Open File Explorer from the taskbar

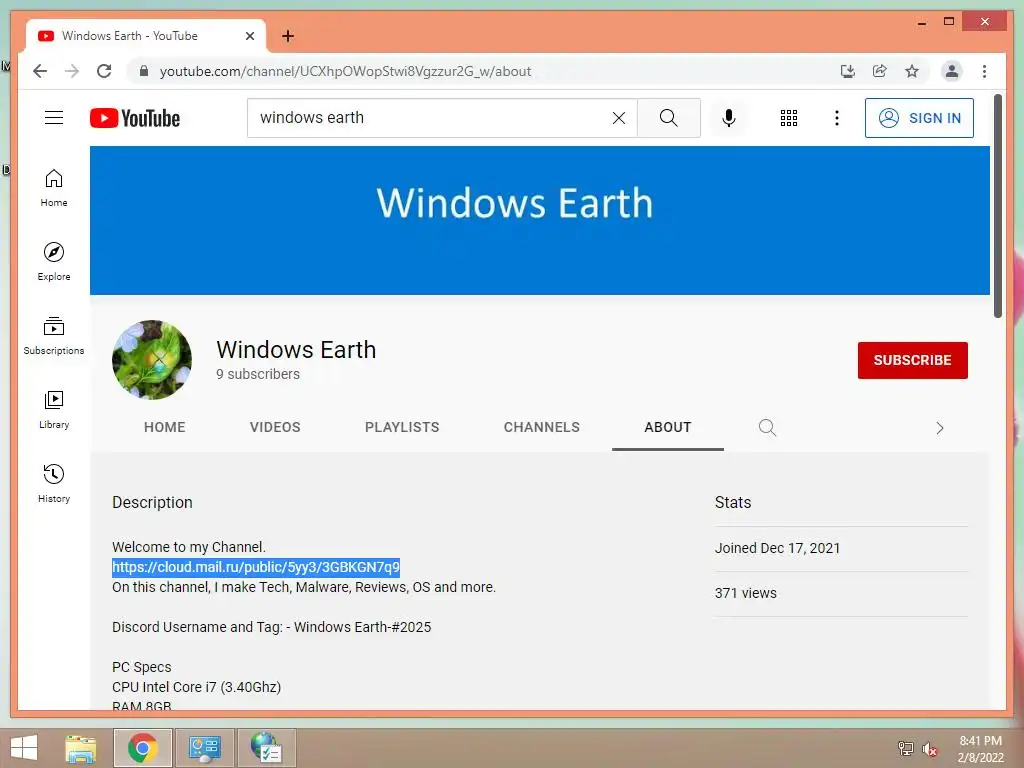(x=80, y=748)
